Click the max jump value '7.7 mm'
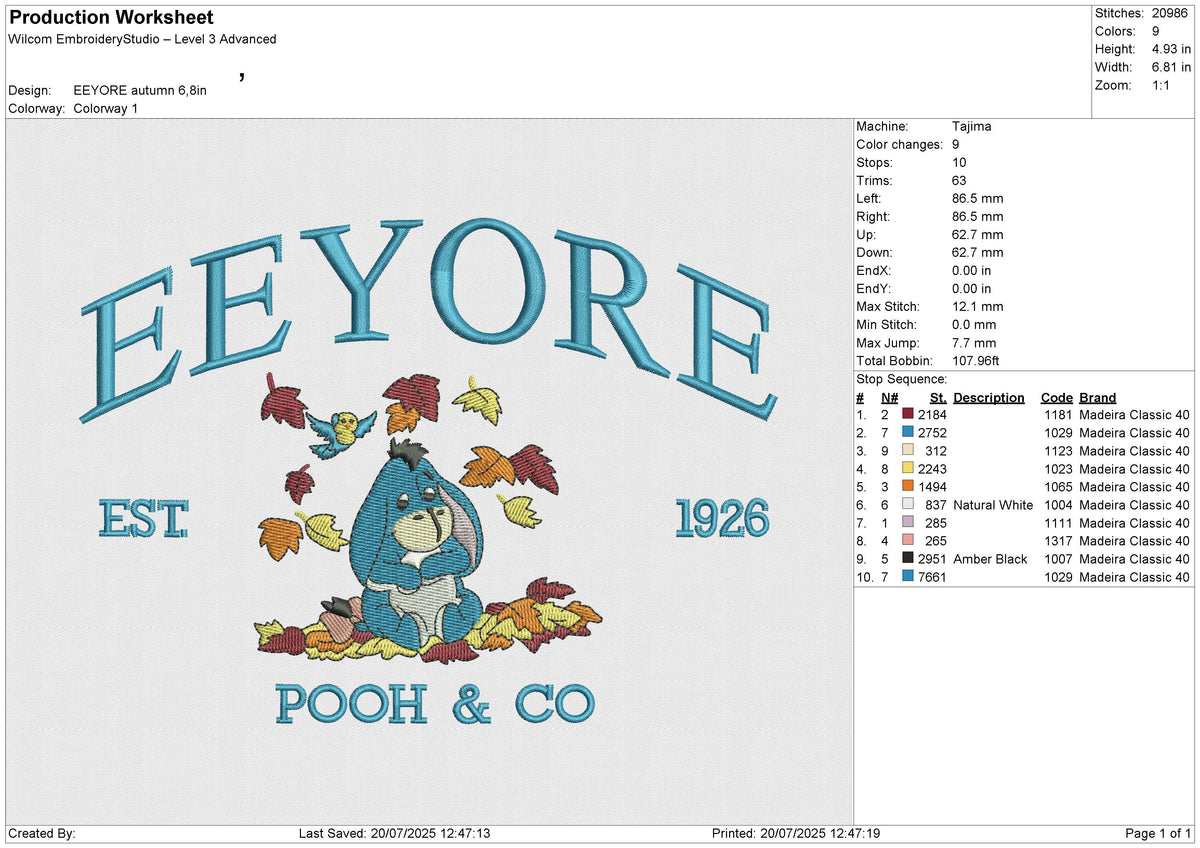The image size is (1200, 848). [x=975, y=343]
